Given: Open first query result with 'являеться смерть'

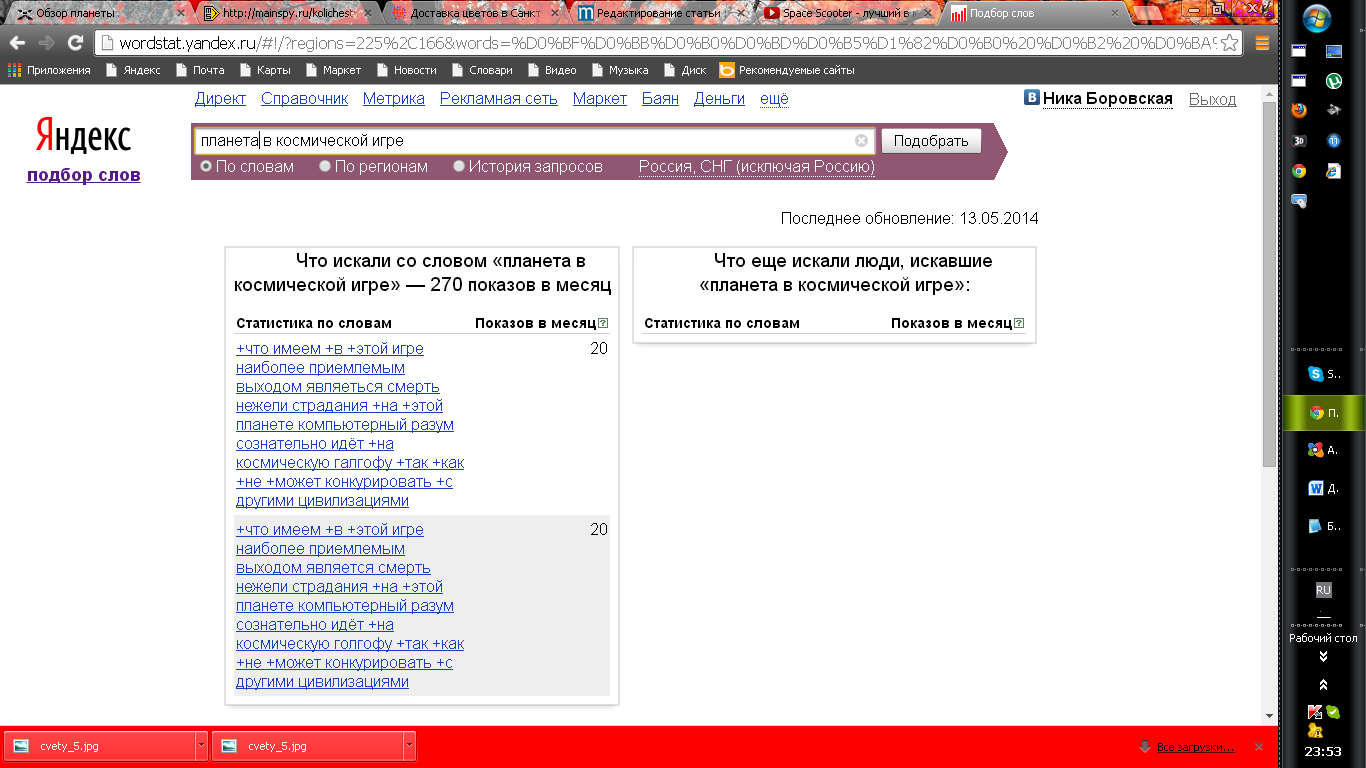Looking at the screenshot, I should coord(350,424).
